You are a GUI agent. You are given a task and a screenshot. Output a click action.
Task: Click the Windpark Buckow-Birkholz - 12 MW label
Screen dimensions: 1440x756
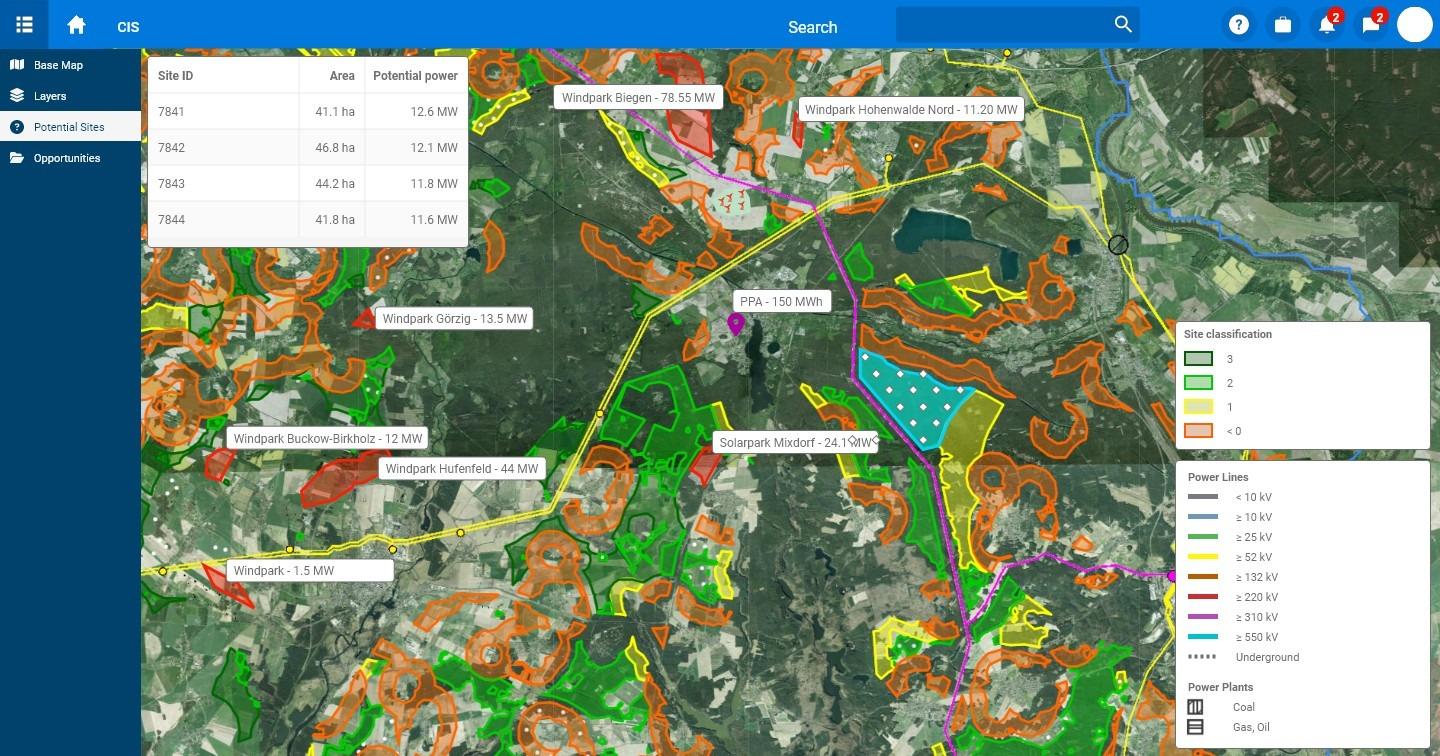[x=328, y=438]
